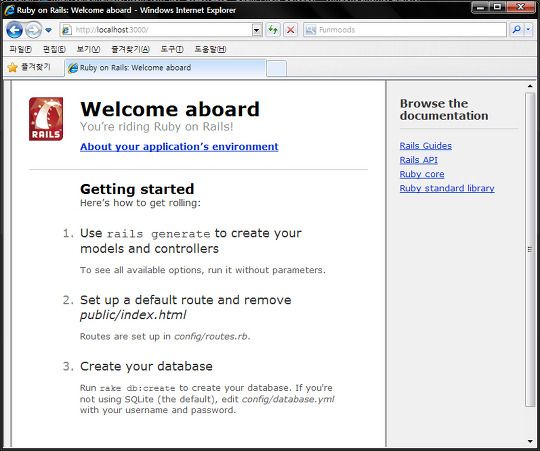
Task: Close the Internet Explorer window
Action: click(x=521, y=7)
